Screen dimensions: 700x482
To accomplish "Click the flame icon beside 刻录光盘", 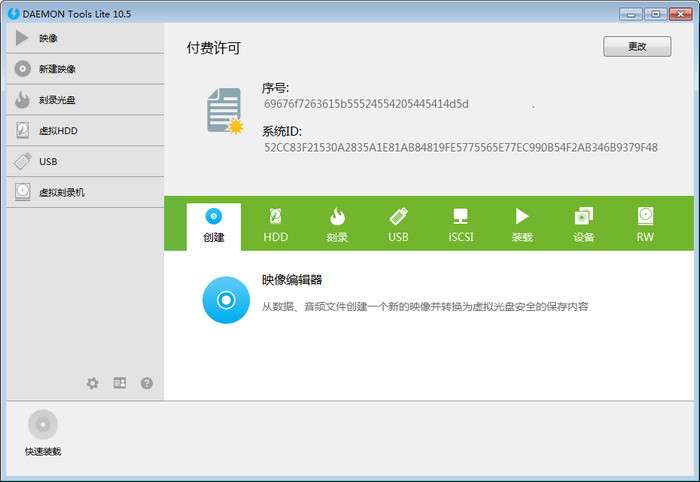I will tap(22, 100).
